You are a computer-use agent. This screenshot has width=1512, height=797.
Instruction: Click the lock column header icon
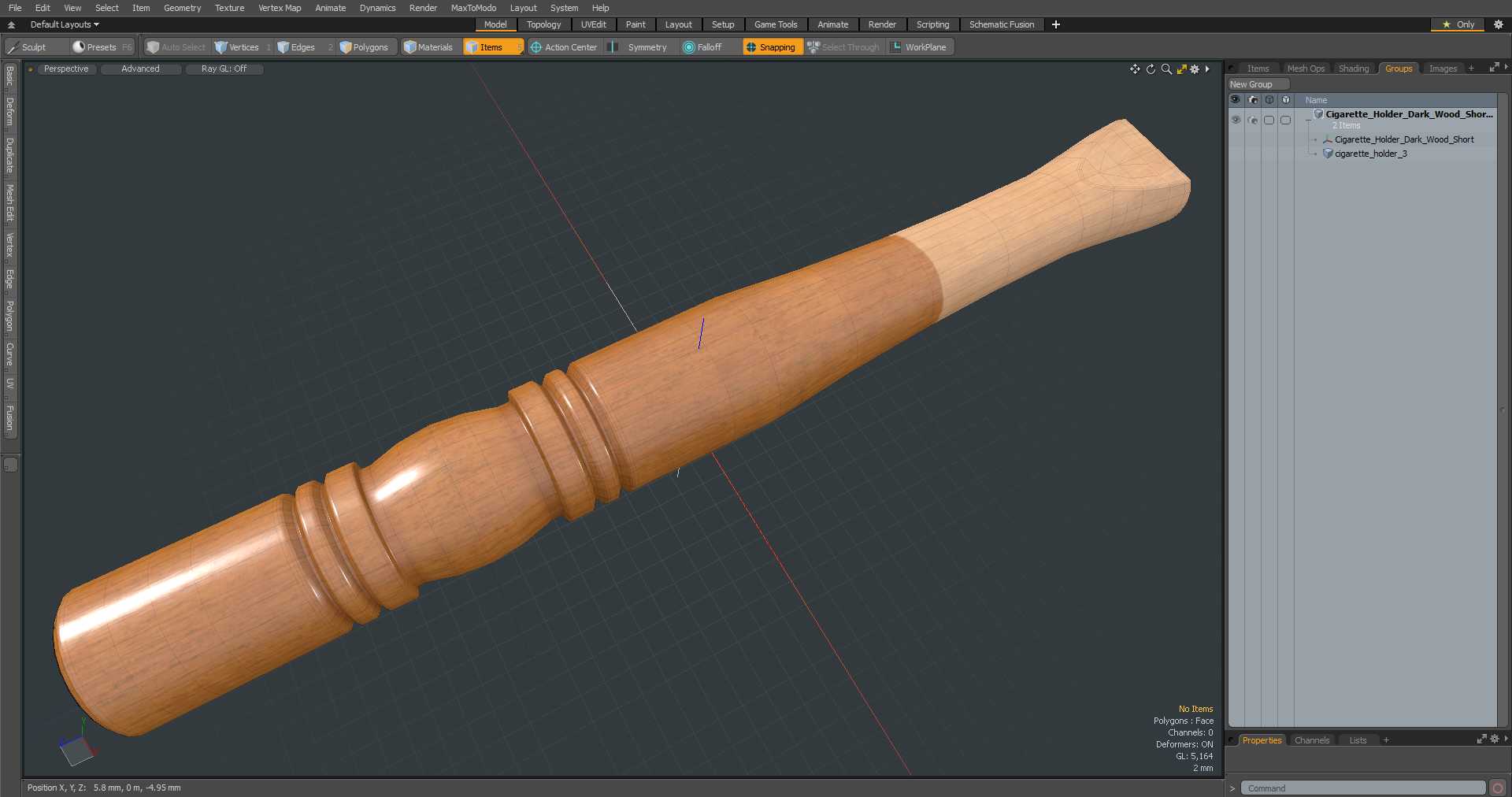point(1269,100)
